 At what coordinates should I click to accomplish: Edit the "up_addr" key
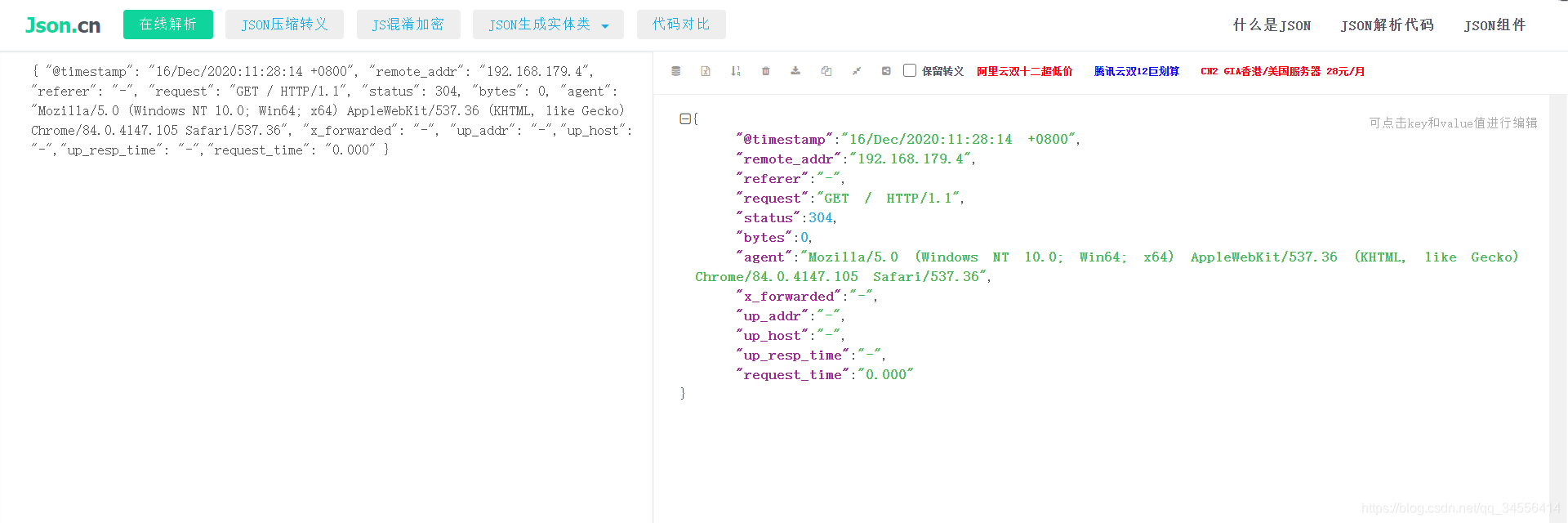tap(773, 316)
